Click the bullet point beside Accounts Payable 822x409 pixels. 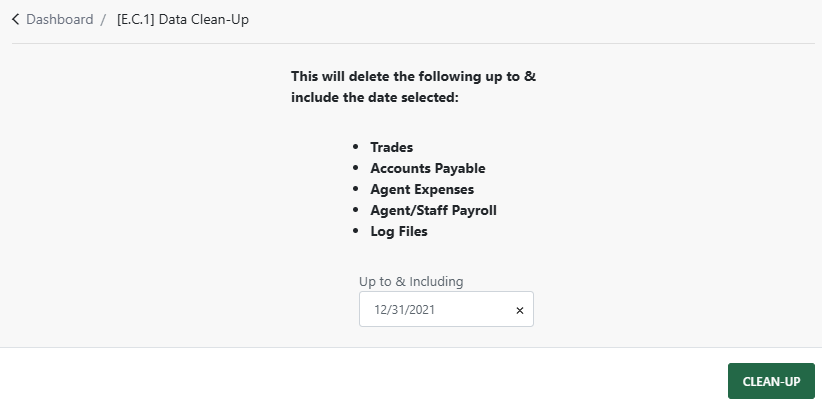pyautogui.click(x=356, y=168)
